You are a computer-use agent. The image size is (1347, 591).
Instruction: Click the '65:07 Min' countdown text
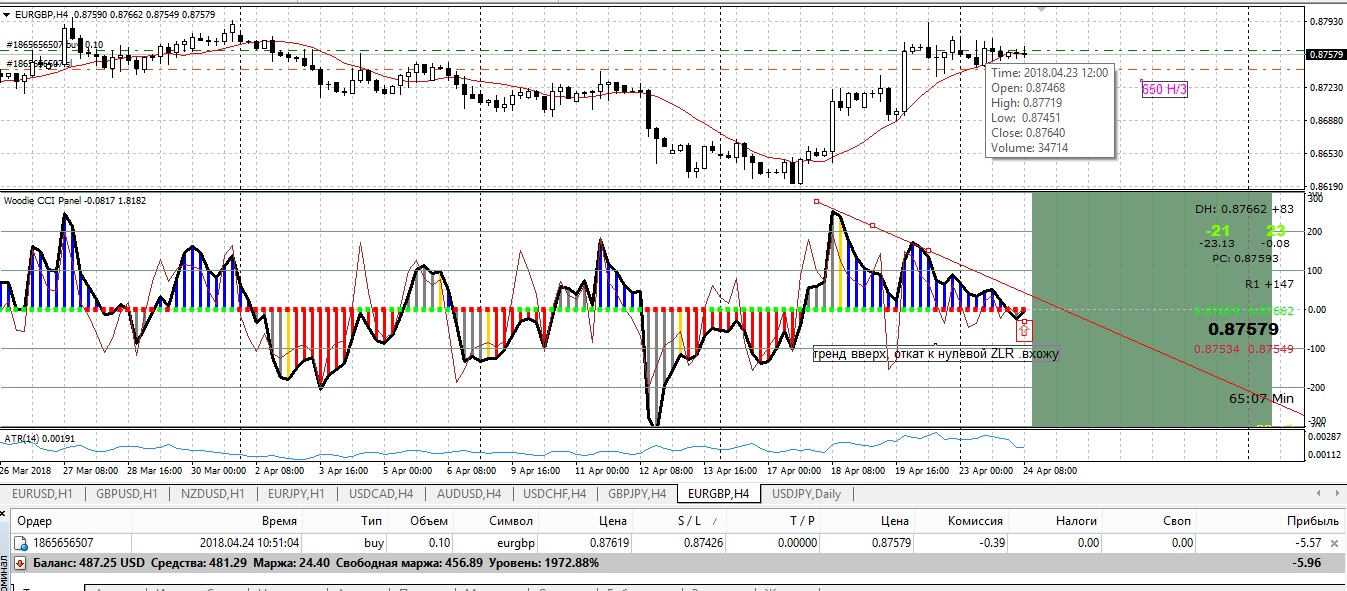(1261, 398)
